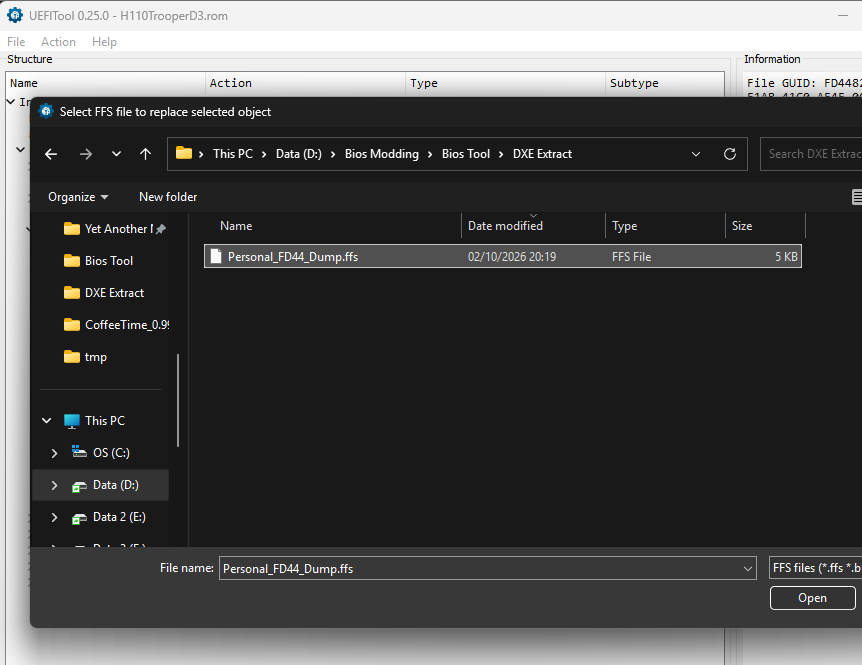Go up one folder level
Viewport: 862px width, 665px height.
145,154
